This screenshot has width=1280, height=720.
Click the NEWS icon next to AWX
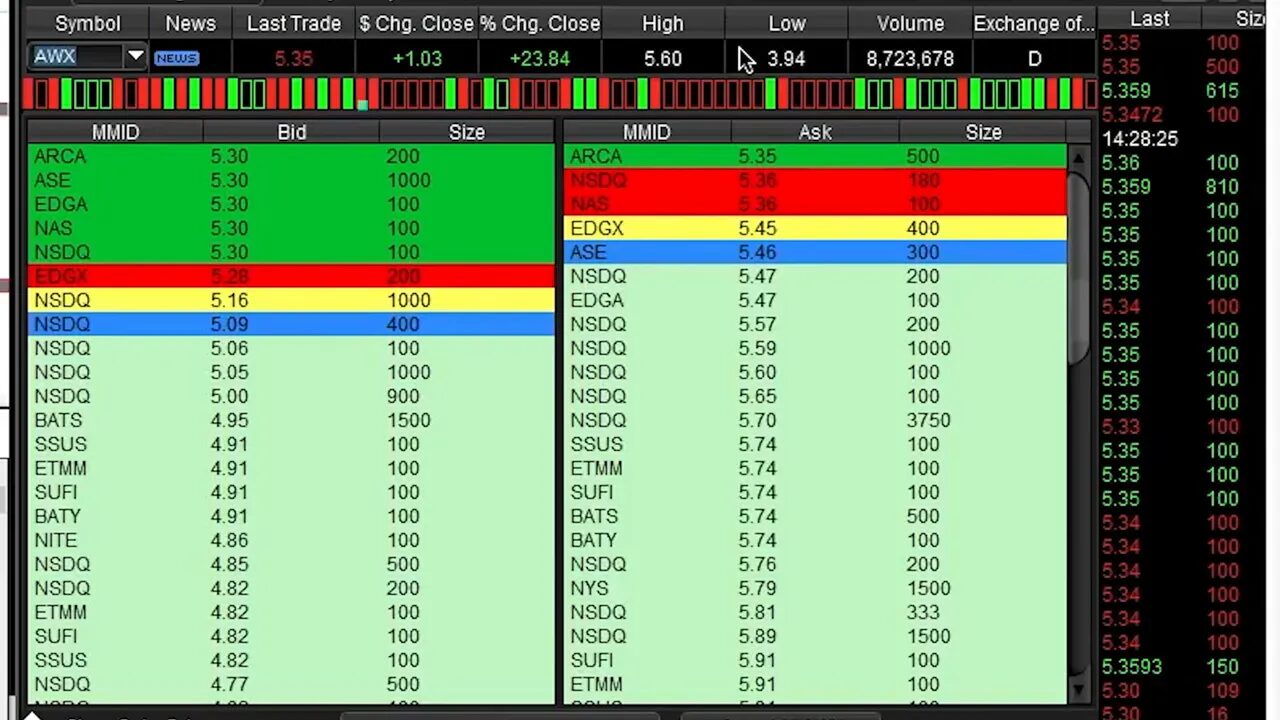click(x=176, y=58)
